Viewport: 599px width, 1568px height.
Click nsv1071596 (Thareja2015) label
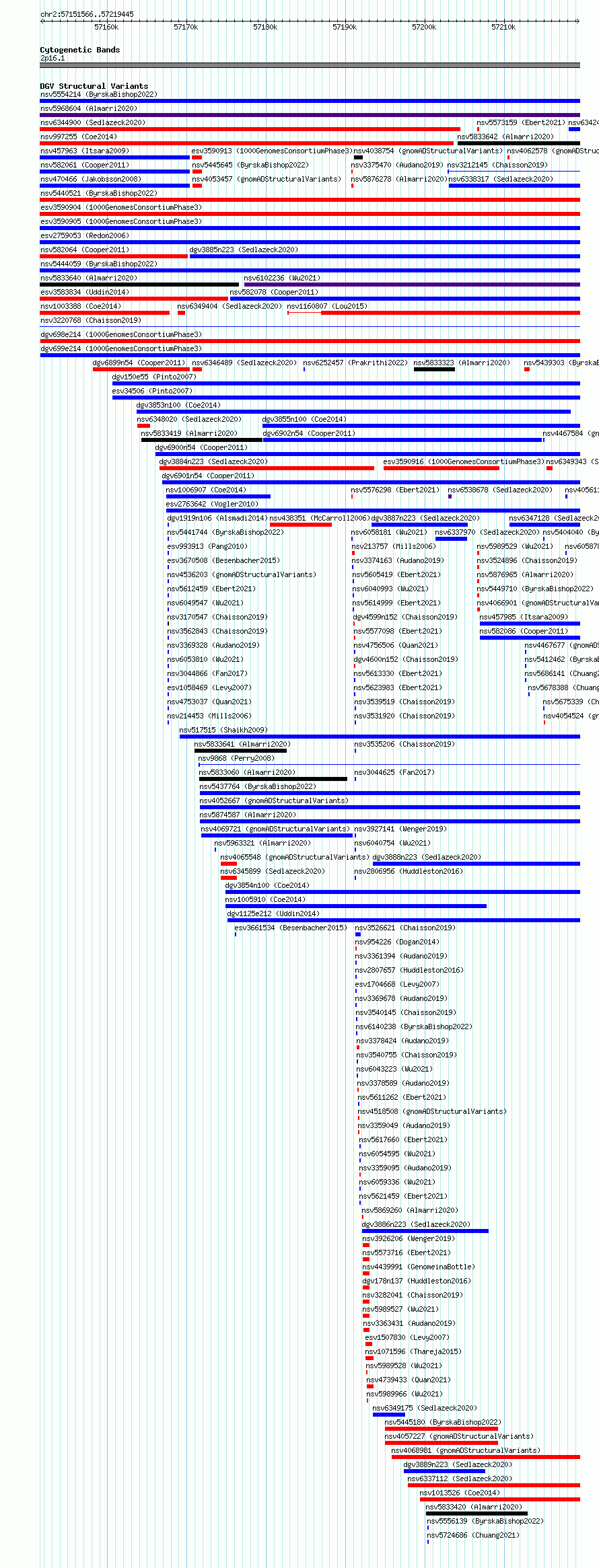click(x=413, y=1351)
